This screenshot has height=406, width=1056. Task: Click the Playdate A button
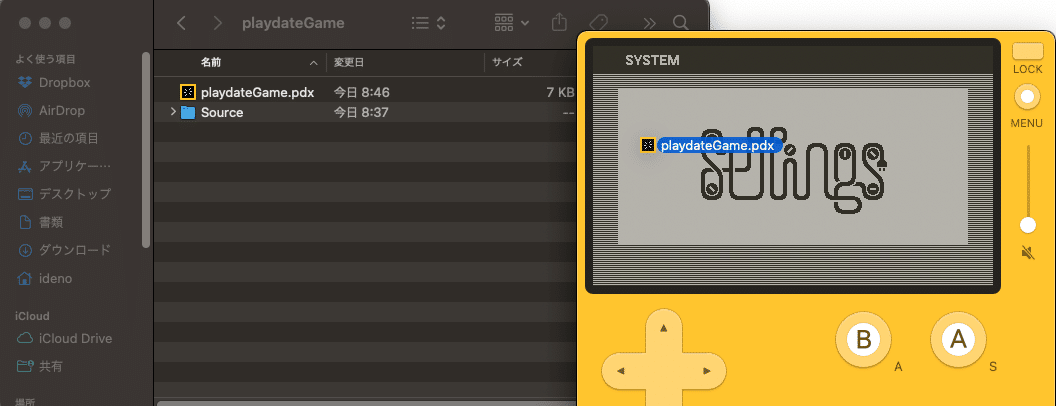[x=958, y=340]
